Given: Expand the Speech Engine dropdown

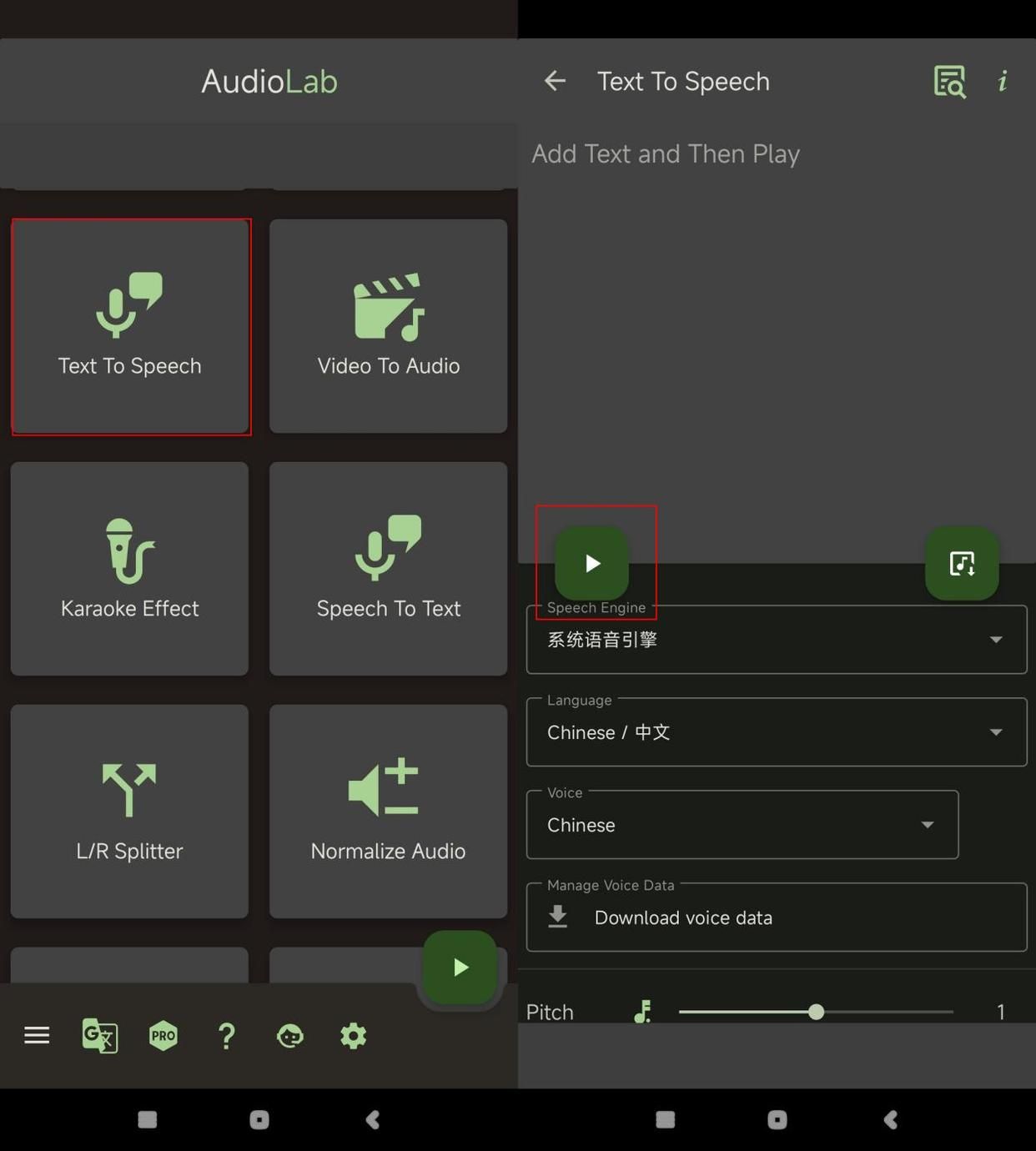Looking at the screenshot, I should tap(777, 640).
